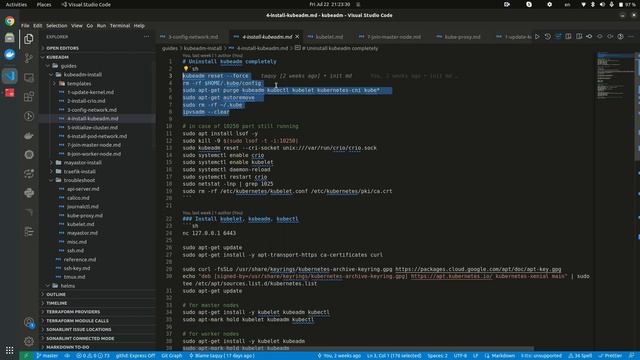Click Ln 3, Col 1 cursor position indicator
Screen dimensions: 640x360
tap(394, 356)
